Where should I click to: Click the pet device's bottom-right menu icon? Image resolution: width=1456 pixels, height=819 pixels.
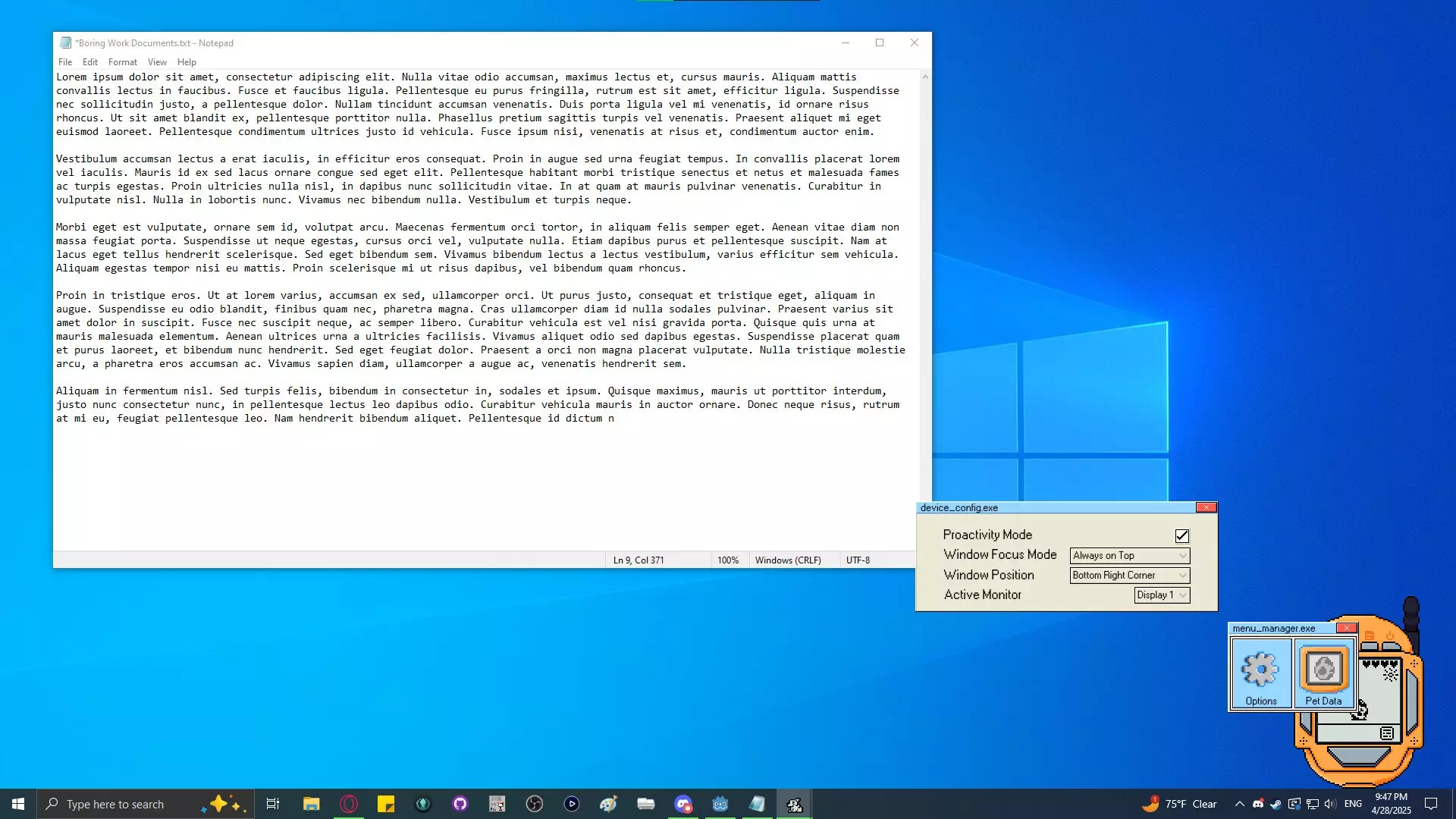1387,733
